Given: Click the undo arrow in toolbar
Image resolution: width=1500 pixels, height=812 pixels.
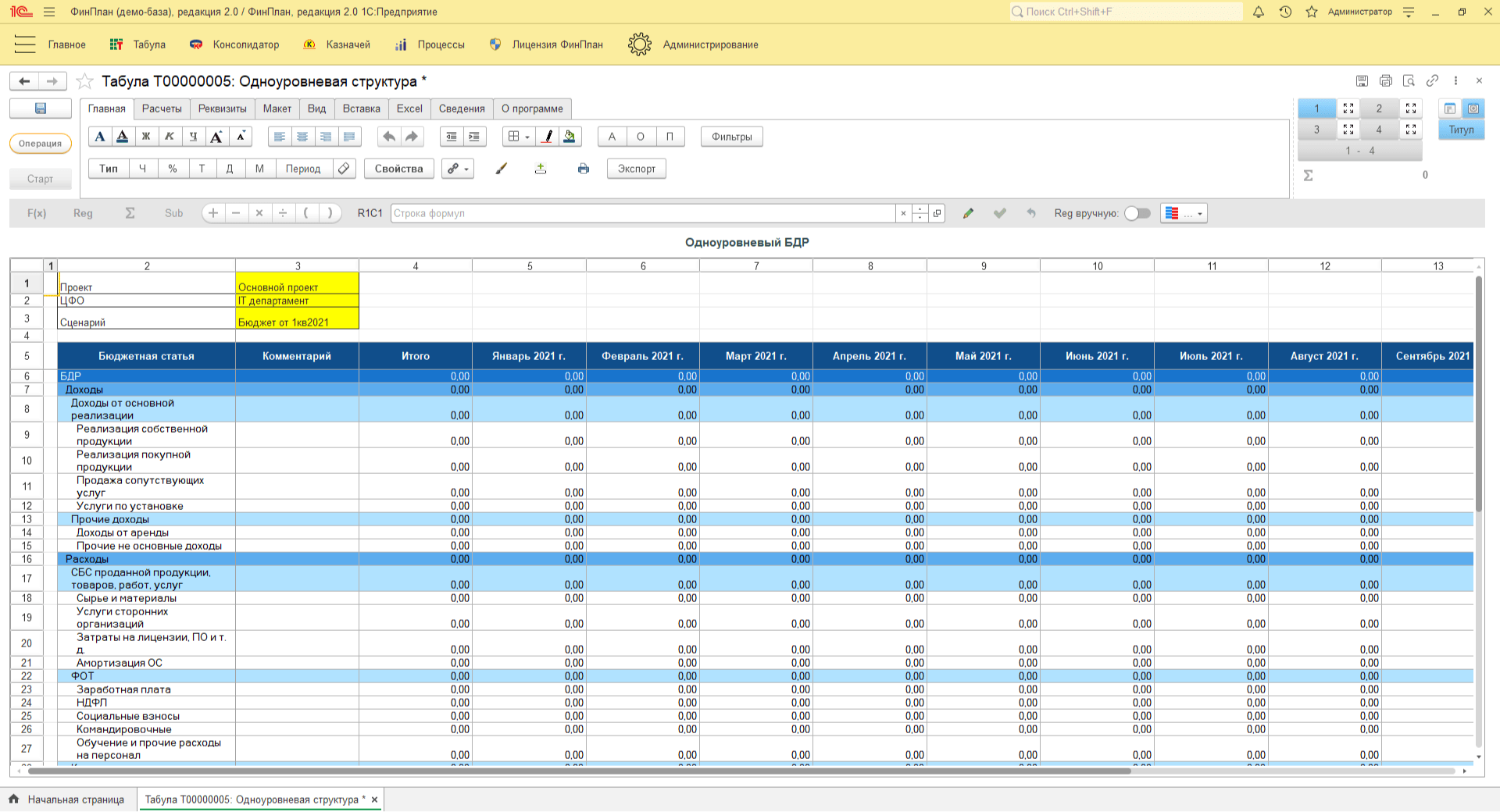Looking at the screenshot, I should tap(388, 137).
